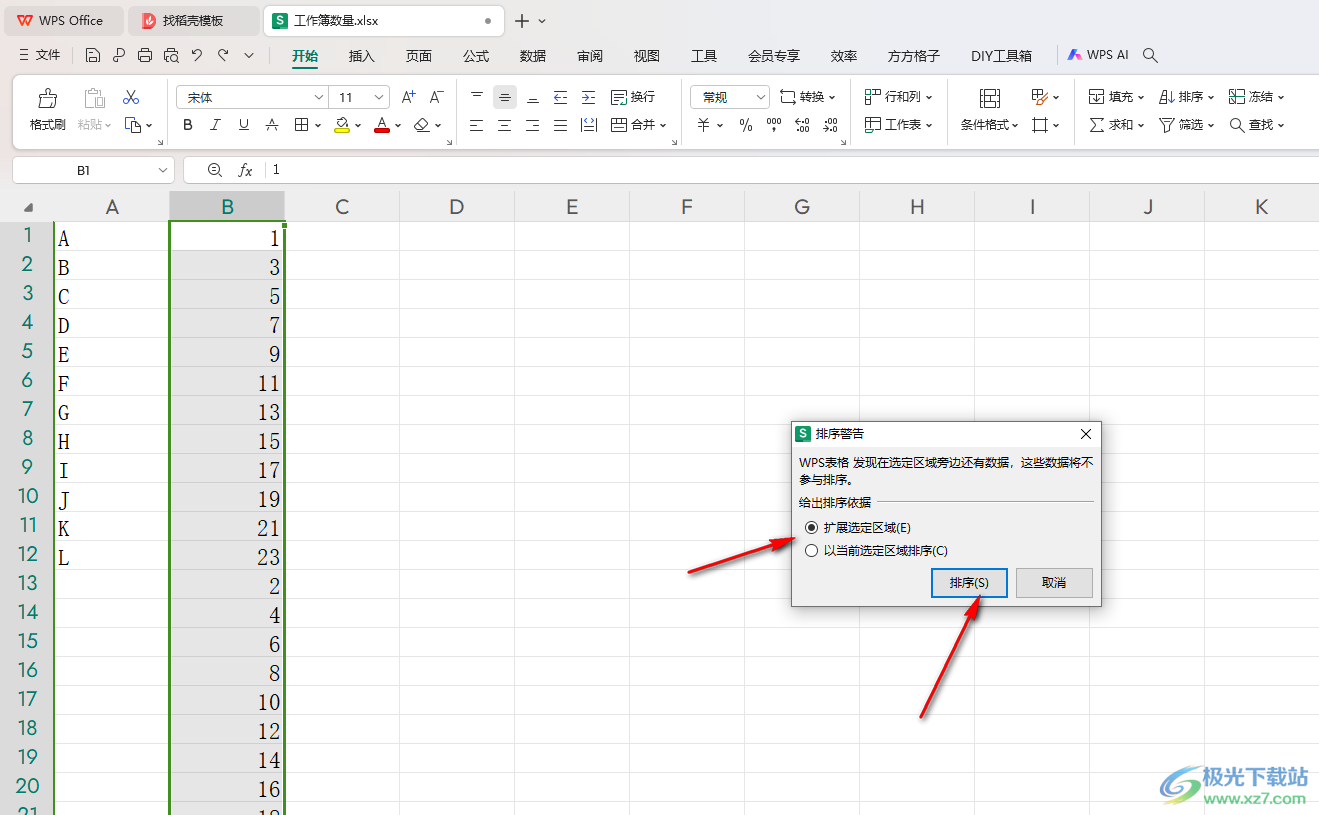
Task: Click the percent style icon
Action: (746, 125)
